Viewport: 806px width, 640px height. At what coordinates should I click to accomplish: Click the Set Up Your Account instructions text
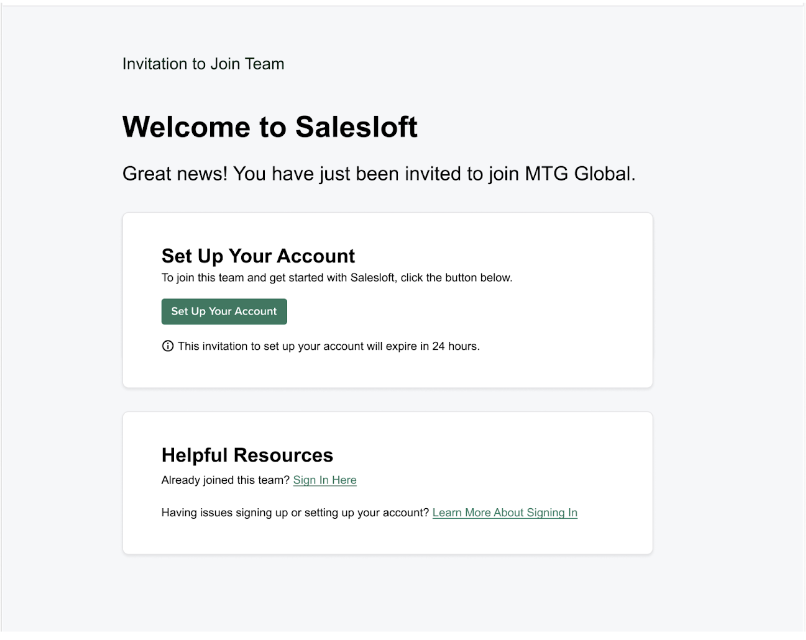(x=337, y=277)
